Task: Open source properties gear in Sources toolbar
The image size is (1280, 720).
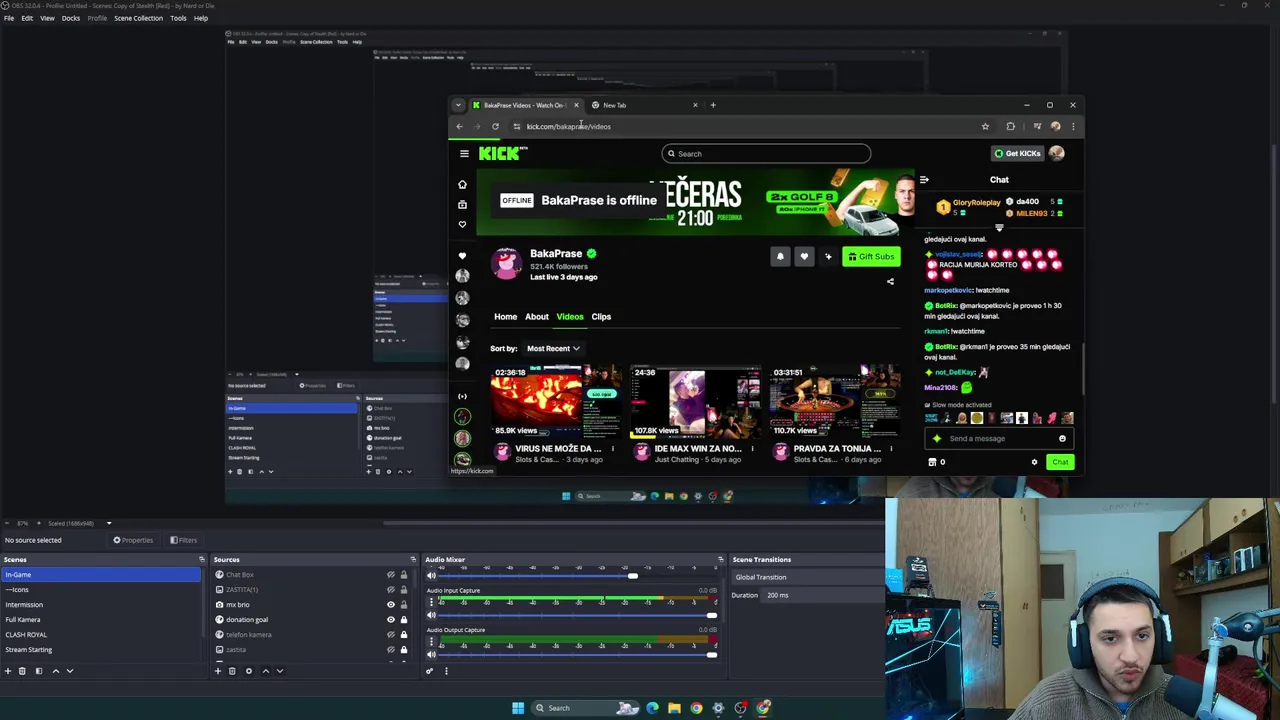Action: coord(249,671)
